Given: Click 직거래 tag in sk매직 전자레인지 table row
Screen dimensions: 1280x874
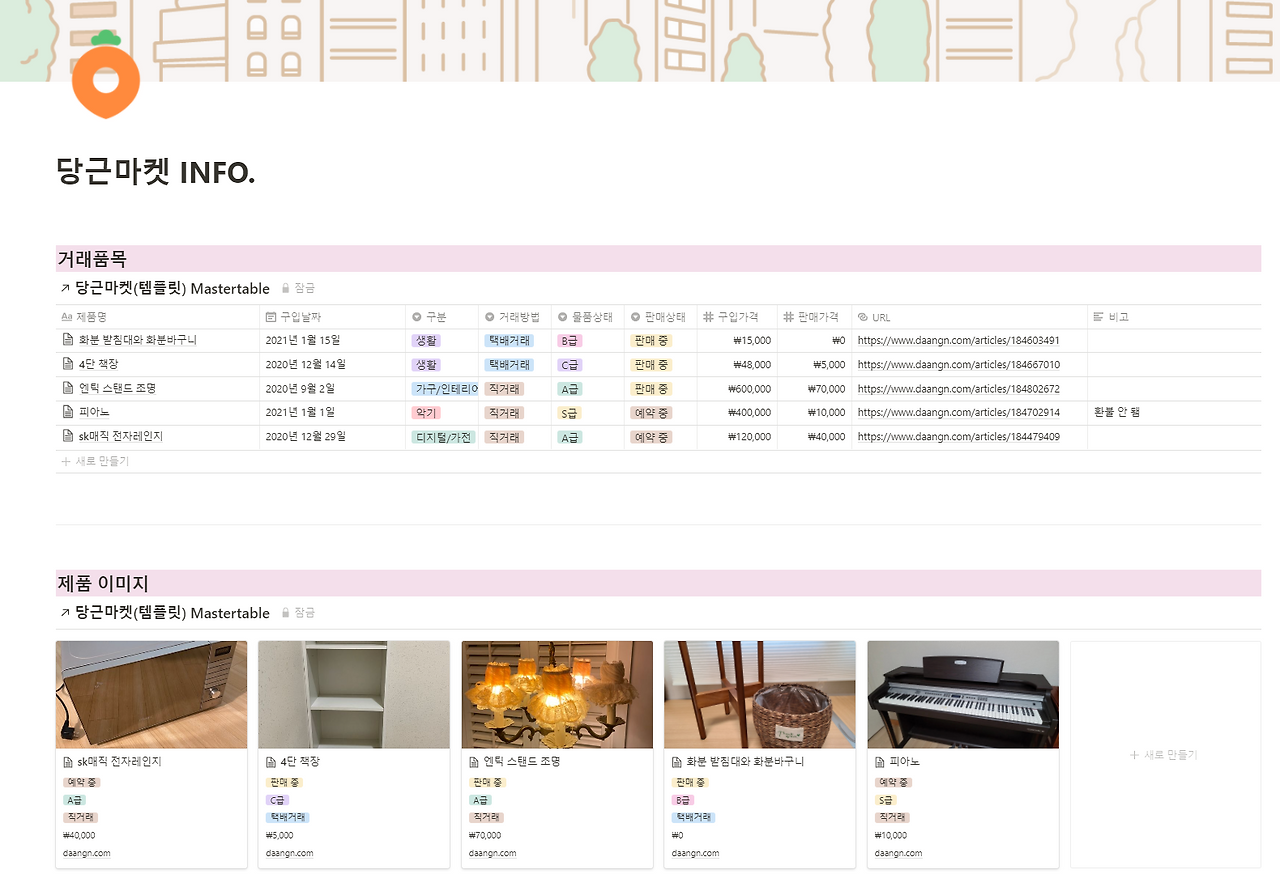Looking at the screenshot, I should click(x=504, y=437).
